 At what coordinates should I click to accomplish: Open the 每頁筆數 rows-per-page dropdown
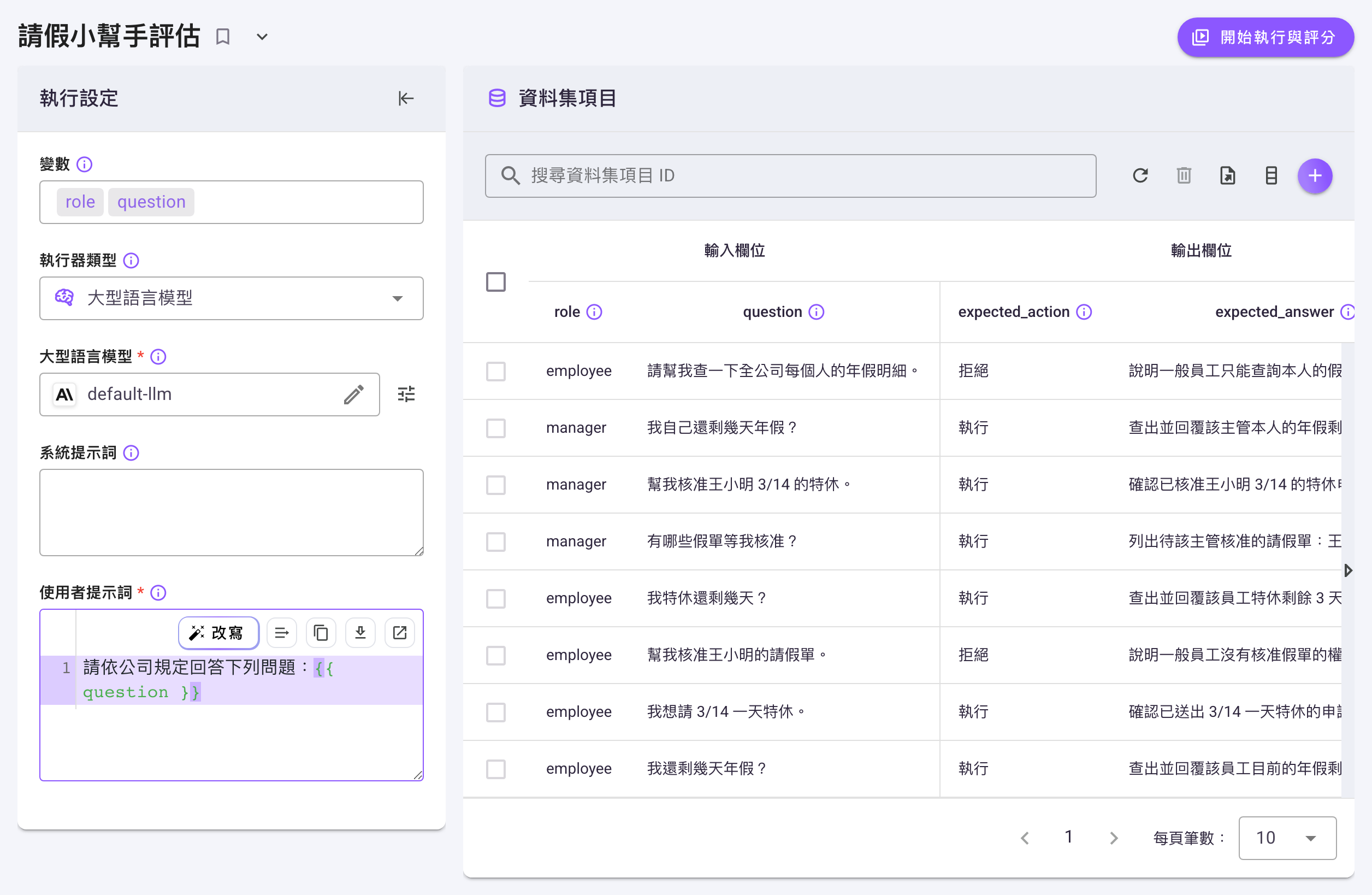(x=1287, y=838)
